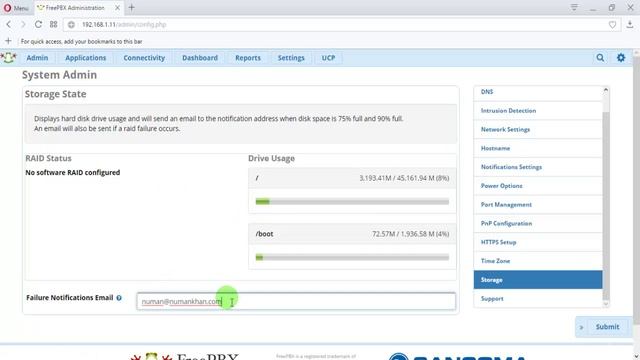Select the Storage sidebar item
This screenshot has width=640, height=360.
pyautogui.click(x=538, y=280)
